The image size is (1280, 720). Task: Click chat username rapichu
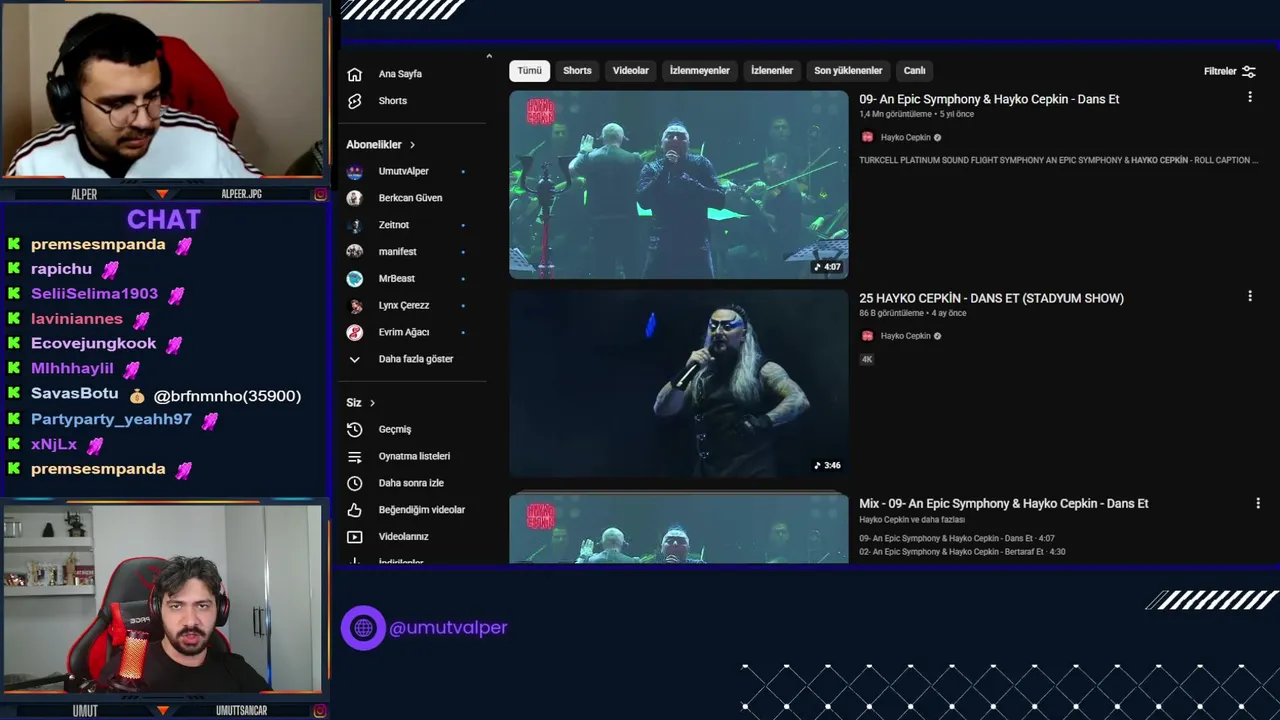[61, 269]
